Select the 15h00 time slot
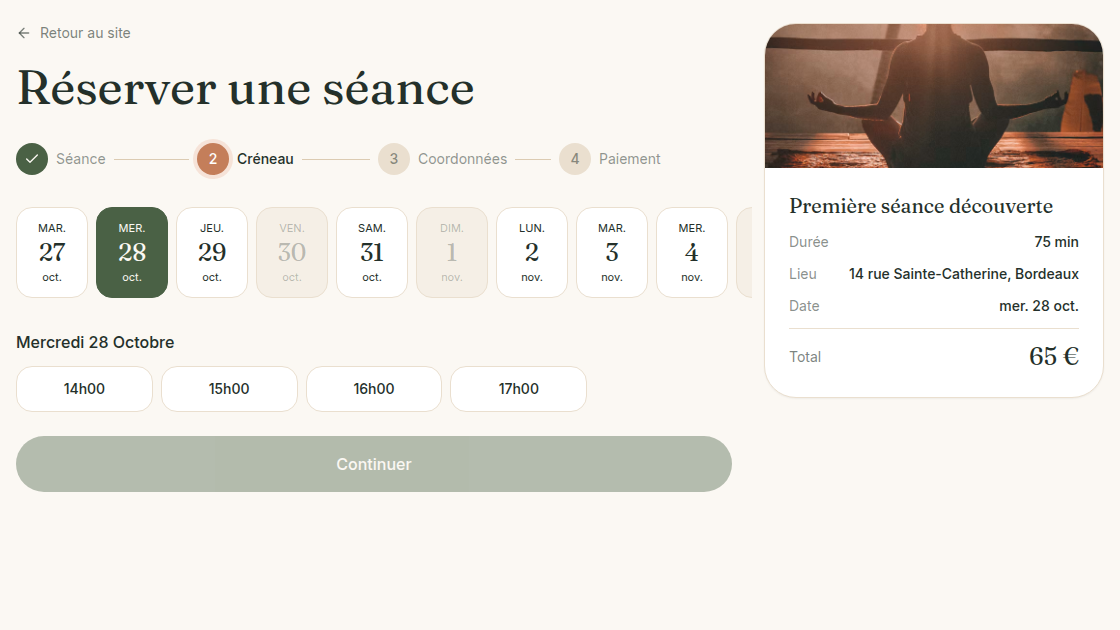 229,389
